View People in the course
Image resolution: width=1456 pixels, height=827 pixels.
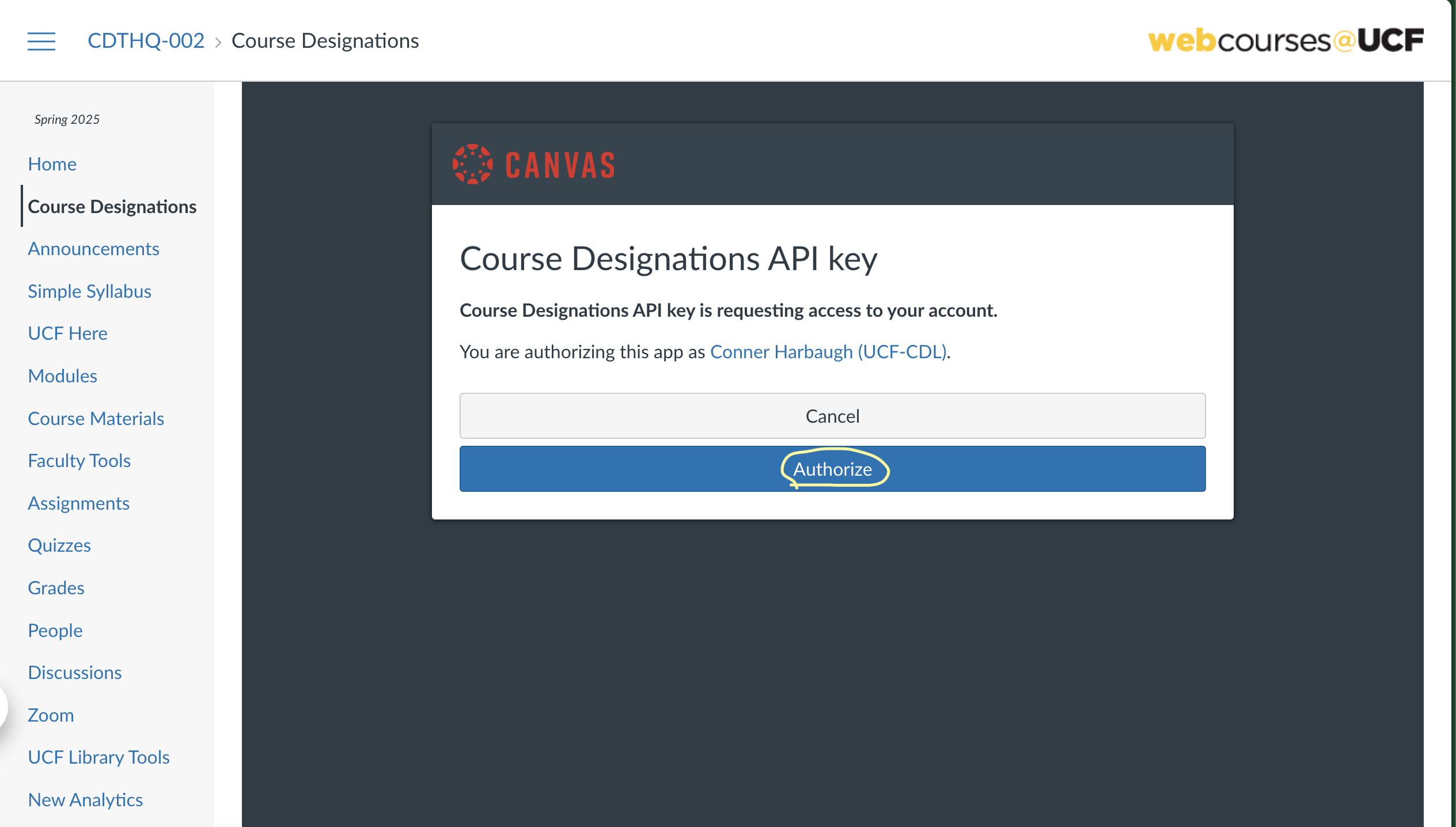[55, 631]
